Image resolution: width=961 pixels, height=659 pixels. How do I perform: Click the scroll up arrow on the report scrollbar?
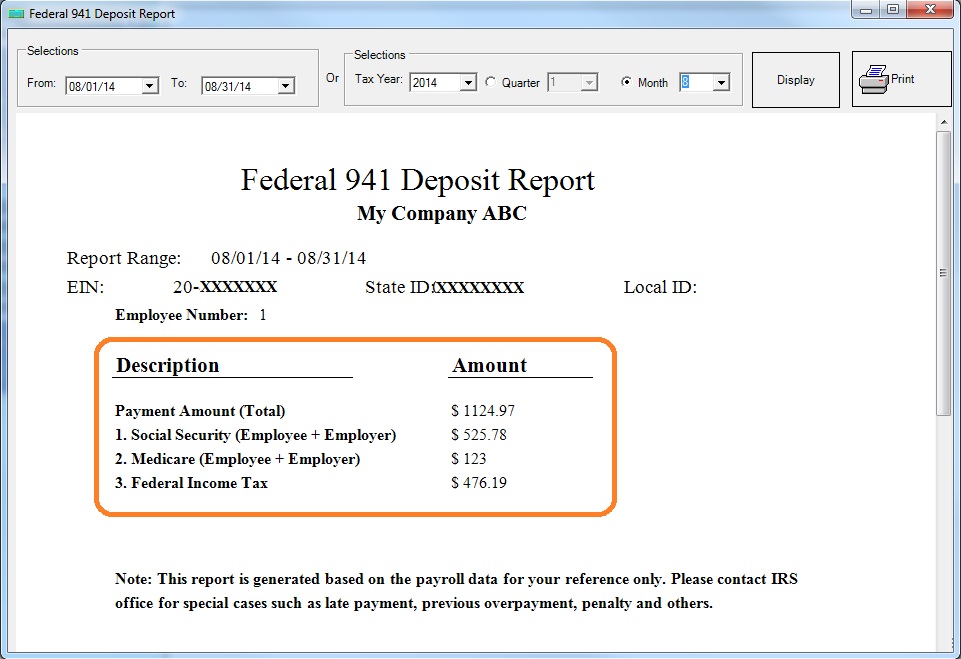tap(943, 121)
